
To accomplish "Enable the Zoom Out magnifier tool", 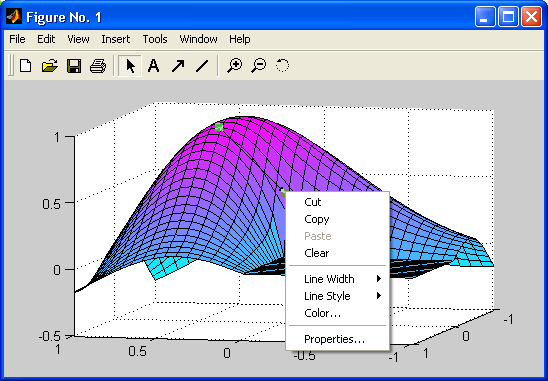I will pyautogui.click(x=259, y=66).
